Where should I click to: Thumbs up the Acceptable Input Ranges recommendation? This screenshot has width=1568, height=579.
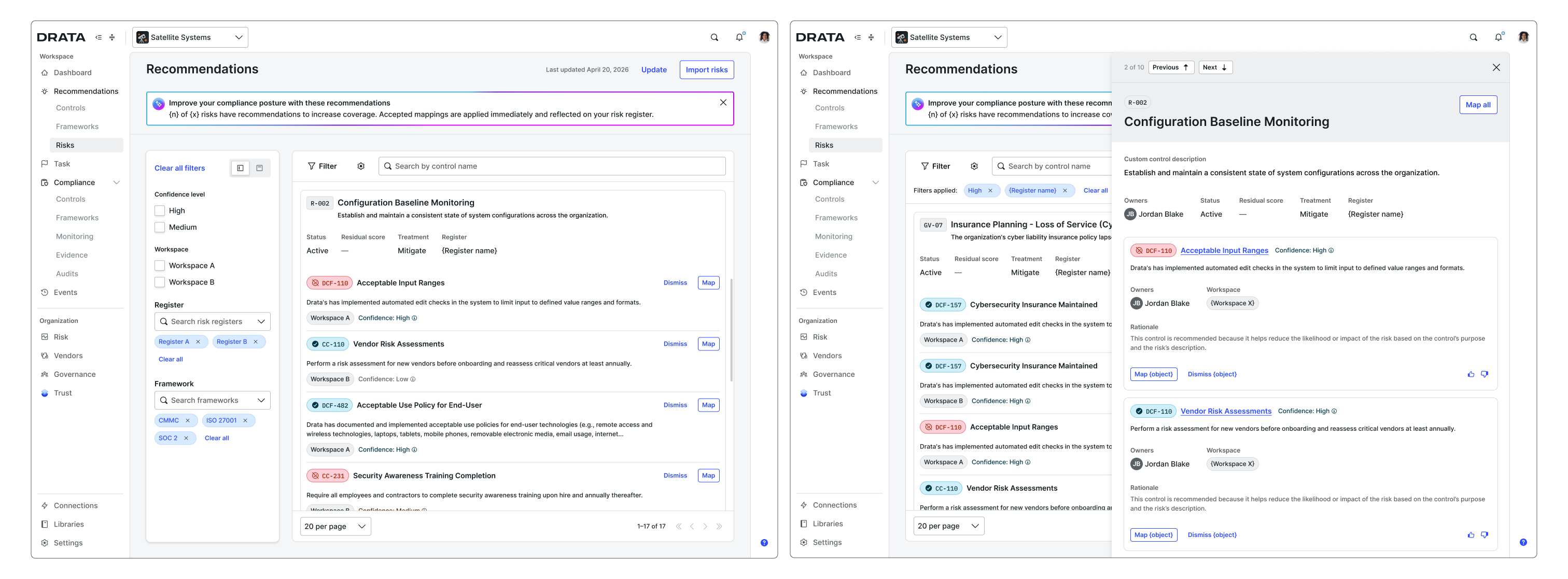[x=1471, y=374]
